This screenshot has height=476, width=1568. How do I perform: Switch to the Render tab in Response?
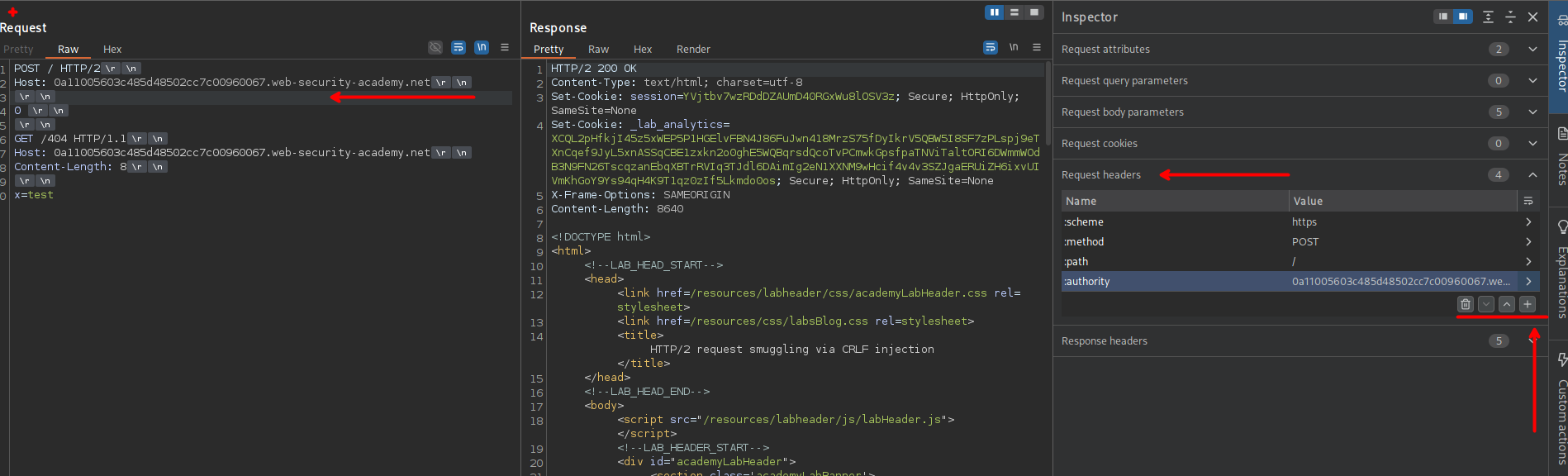[x=692, y=50]
